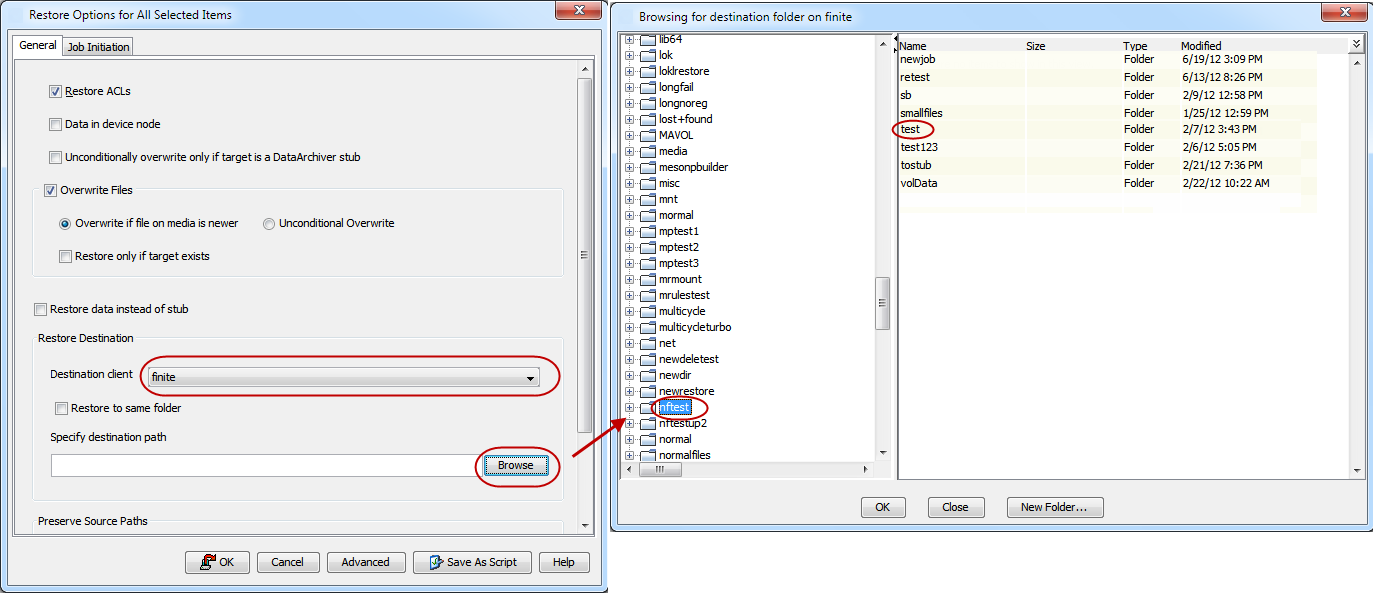The height and width of the screenshot is (593, 1373).
Task: Select the Unconditional Overwrite radio button
Action: coord(269,224)
